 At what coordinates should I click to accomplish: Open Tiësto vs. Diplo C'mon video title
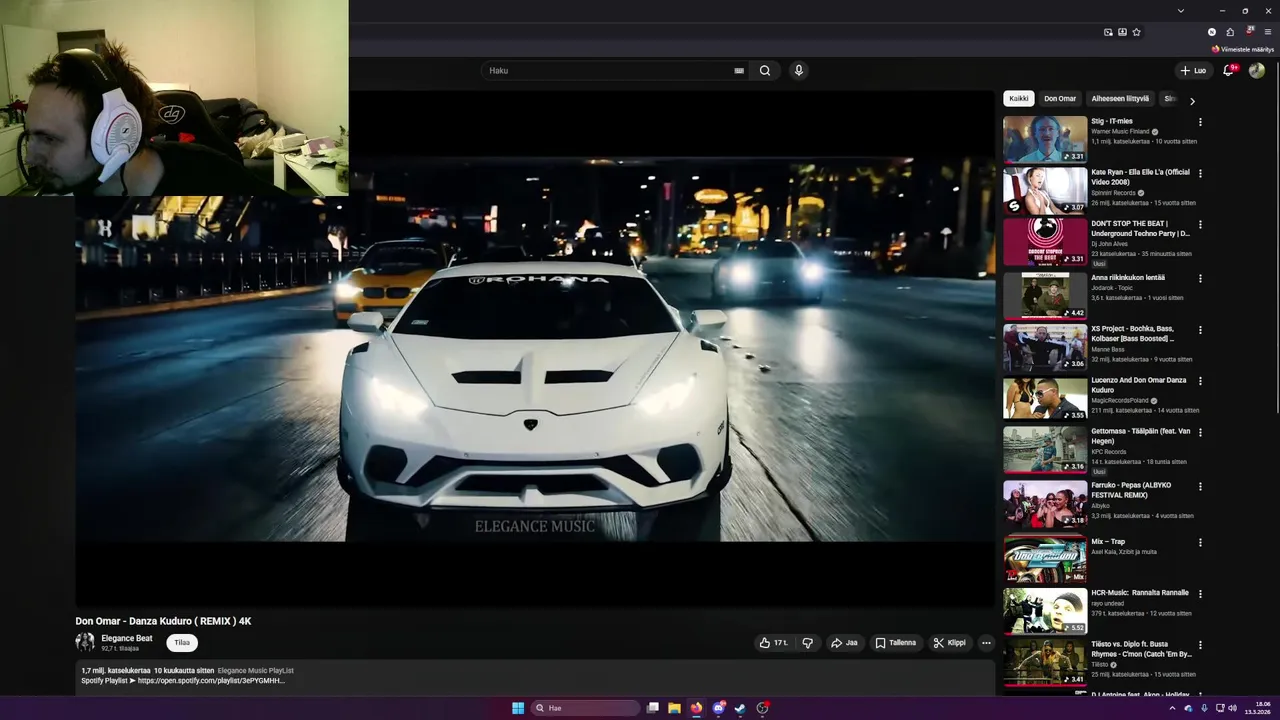[x=1141, y=649]
